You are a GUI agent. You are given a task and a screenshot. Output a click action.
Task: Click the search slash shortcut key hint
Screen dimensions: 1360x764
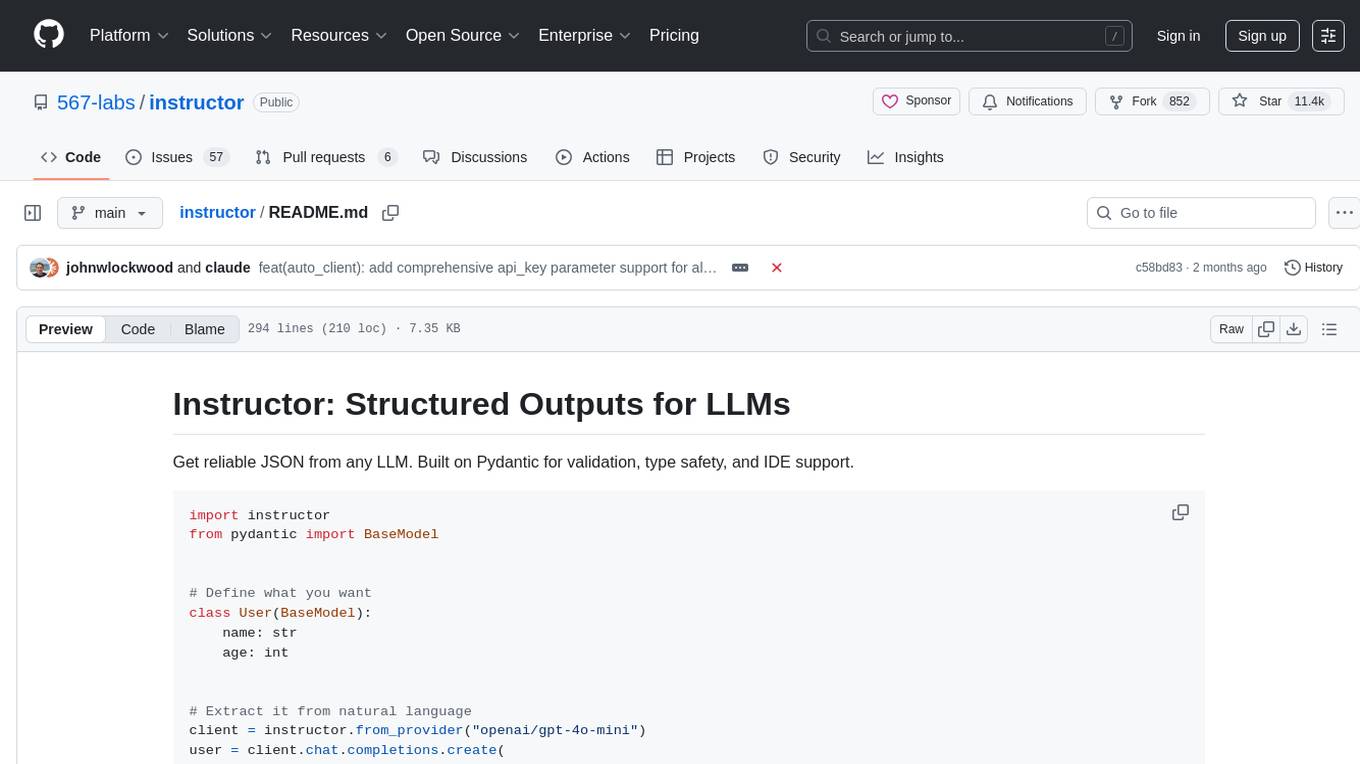click(x=1114, y=36)
